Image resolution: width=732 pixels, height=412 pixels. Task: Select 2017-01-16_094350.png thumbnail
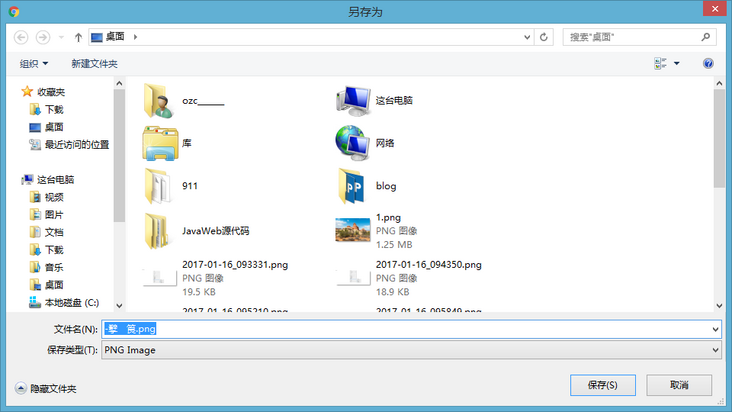coord(353,277)
